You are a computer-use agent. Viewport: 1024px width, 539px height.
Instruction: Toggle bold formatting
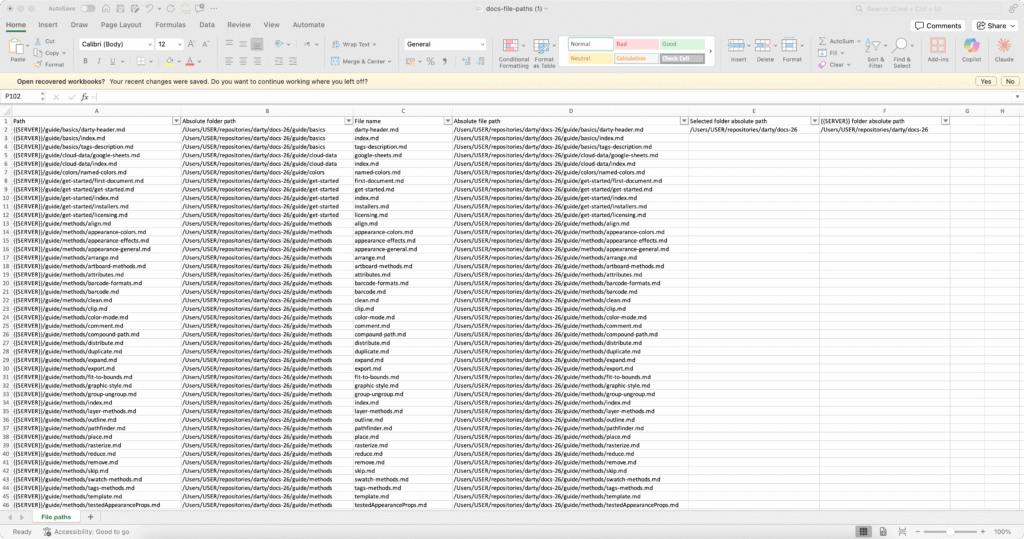(x=85, y=61)
